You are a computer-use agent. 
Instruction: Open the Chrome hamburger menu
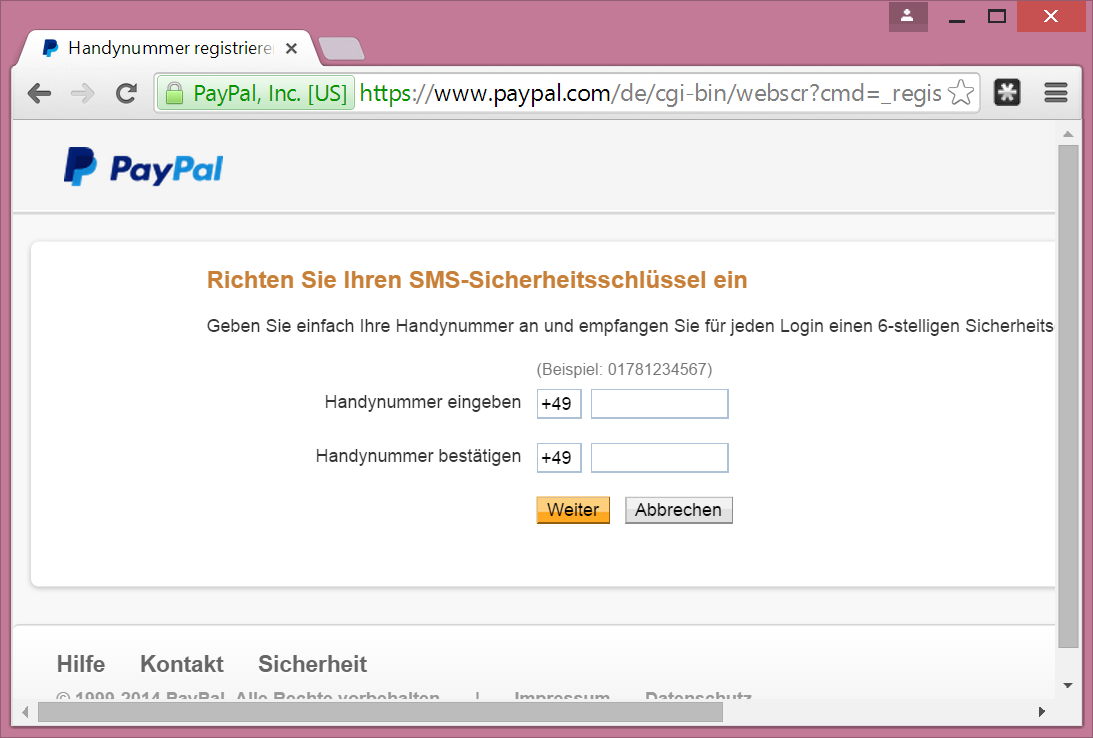coord(1056,92)
